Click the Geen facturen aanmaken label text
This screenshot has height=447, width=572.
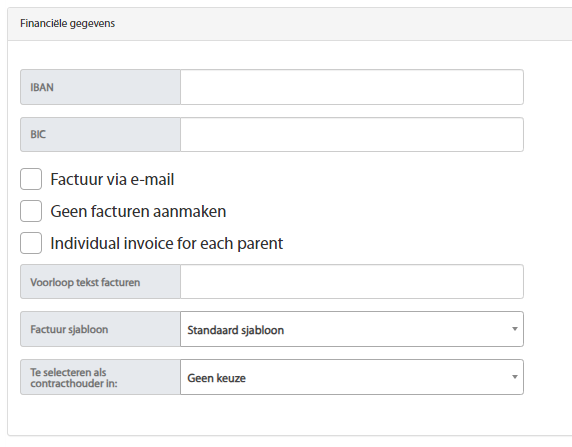[x=138, y=211]
